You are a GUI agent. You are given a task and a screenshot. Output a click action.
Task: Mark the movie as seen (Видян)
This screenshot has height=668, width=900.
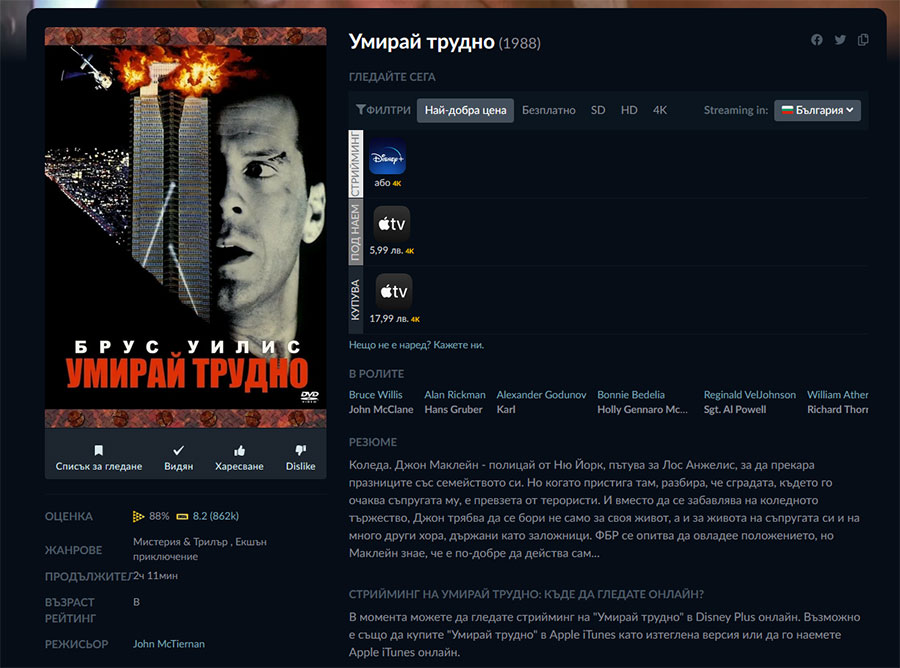(x=179, y=457)
